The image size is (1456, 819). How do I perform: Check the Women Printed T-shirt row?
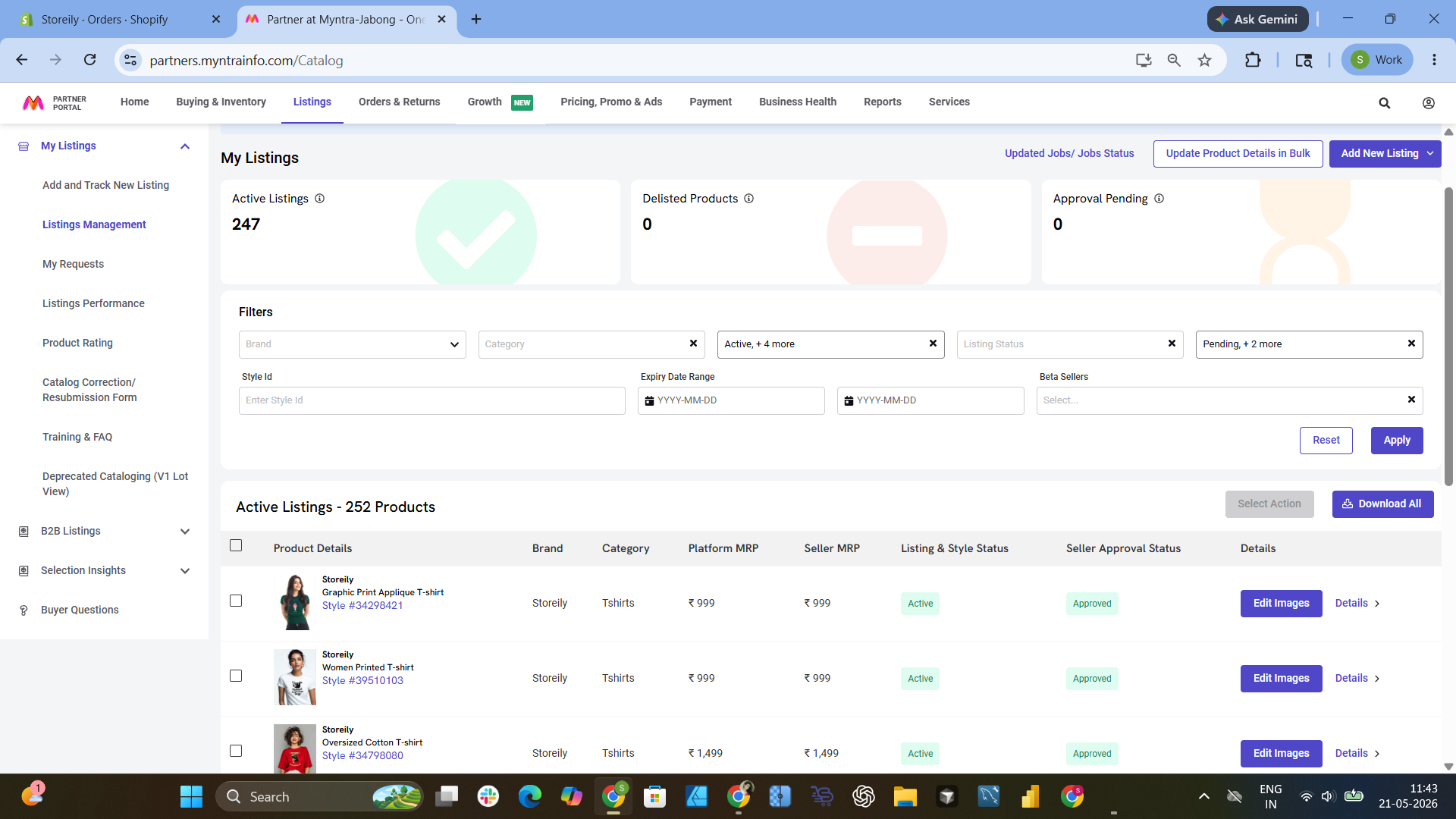point(236,676)
